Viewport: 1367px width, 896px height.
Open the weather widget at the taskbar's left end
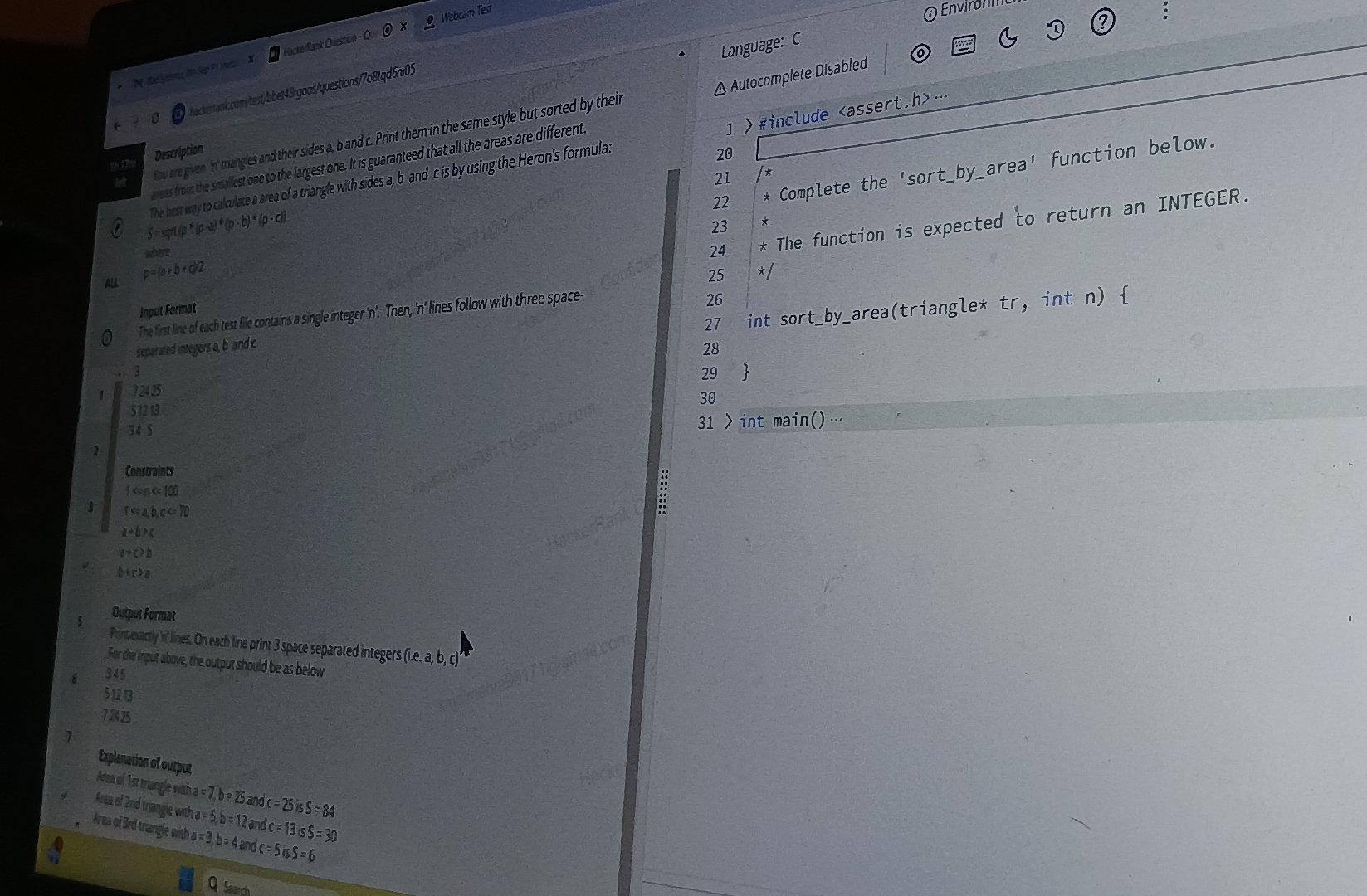pyautogui.click(x=56, y=850)
